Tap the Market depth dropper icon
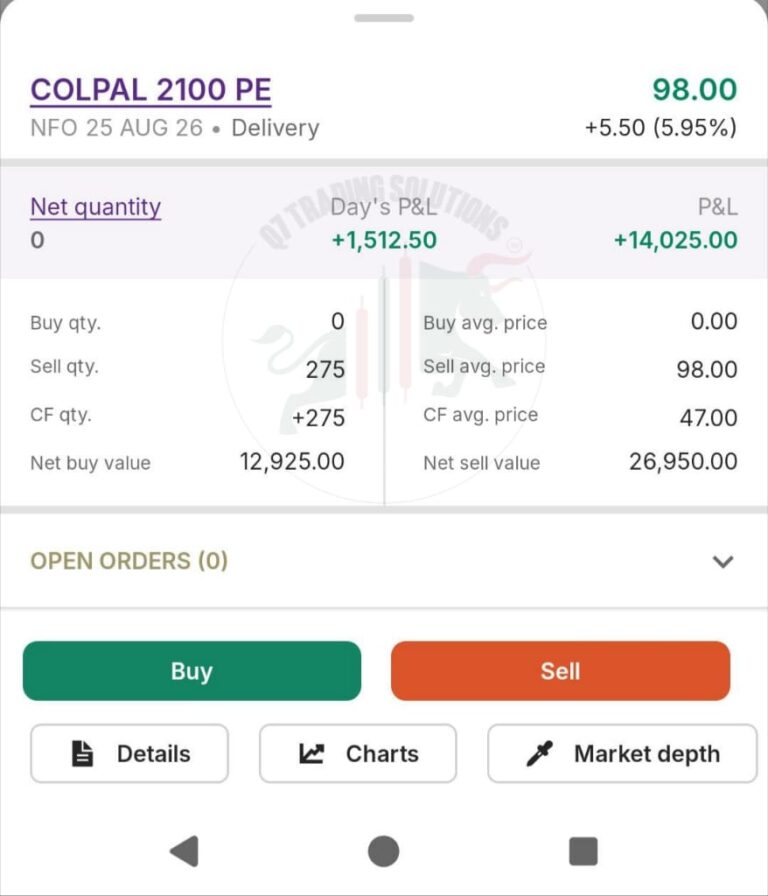 coord(539,753)
